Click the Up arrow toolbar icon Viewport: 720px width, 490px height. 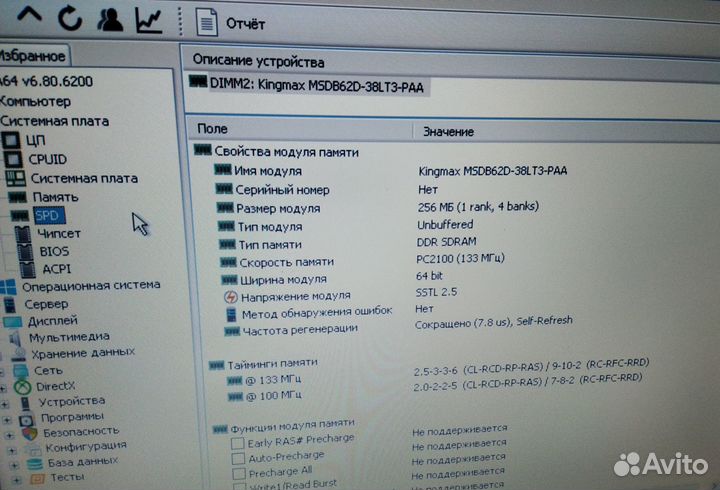29,15
